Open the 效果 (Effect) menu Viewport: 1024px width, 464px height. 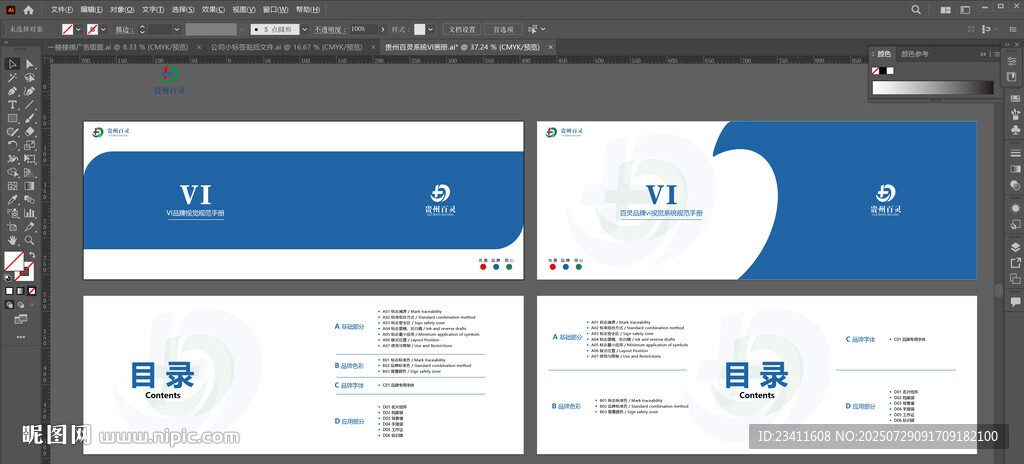[212, 9]
